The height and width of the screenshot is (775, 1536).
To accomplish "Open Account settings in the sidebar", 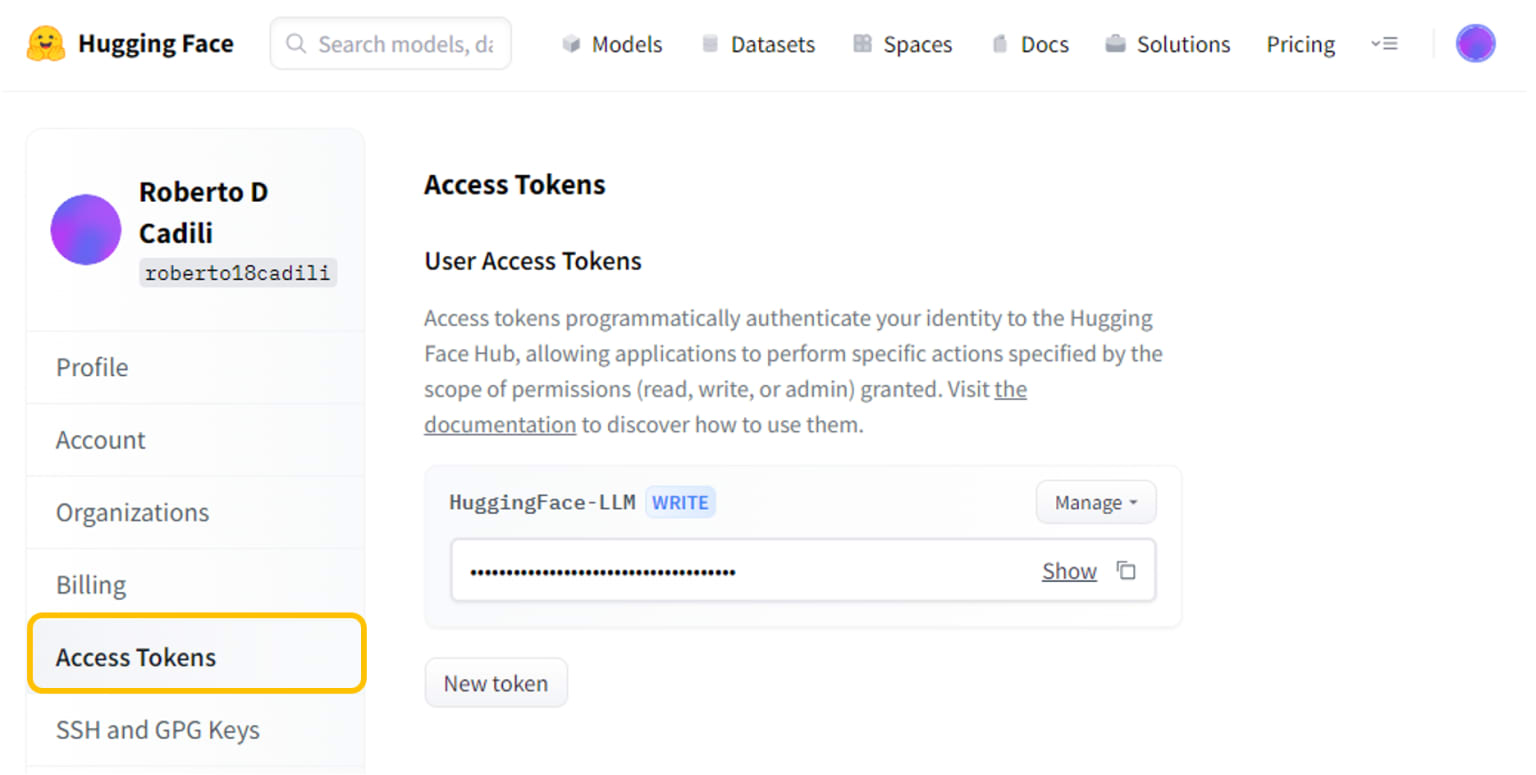I will coord(195,440).
